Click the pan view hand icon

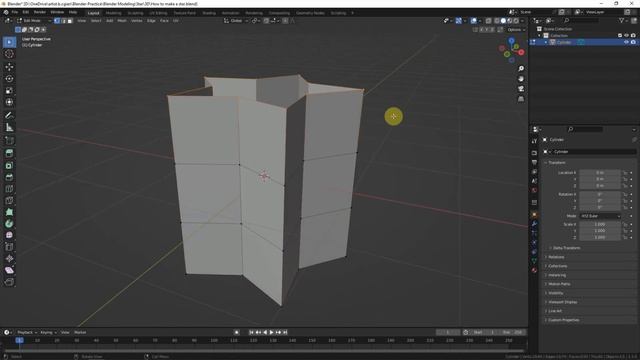click(x=521, y=79)
